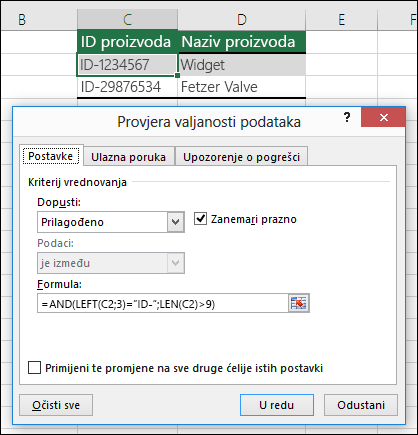
Task: Open the Upozorenje o pogrešci tab
Action: [241, 157]
